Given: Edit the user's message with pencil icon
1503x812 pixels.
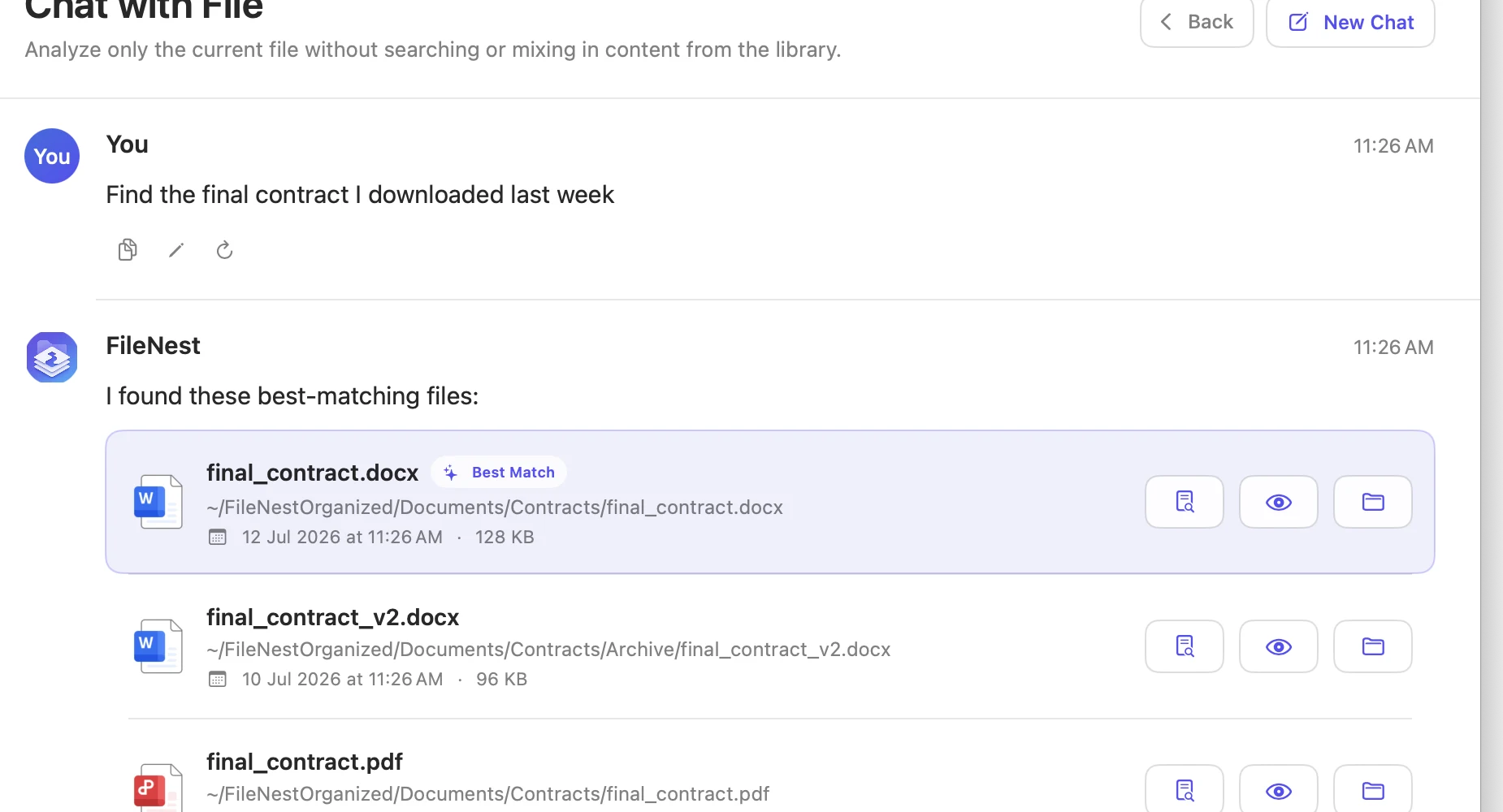Looking at the screenshot, I should tap(176, 249).
